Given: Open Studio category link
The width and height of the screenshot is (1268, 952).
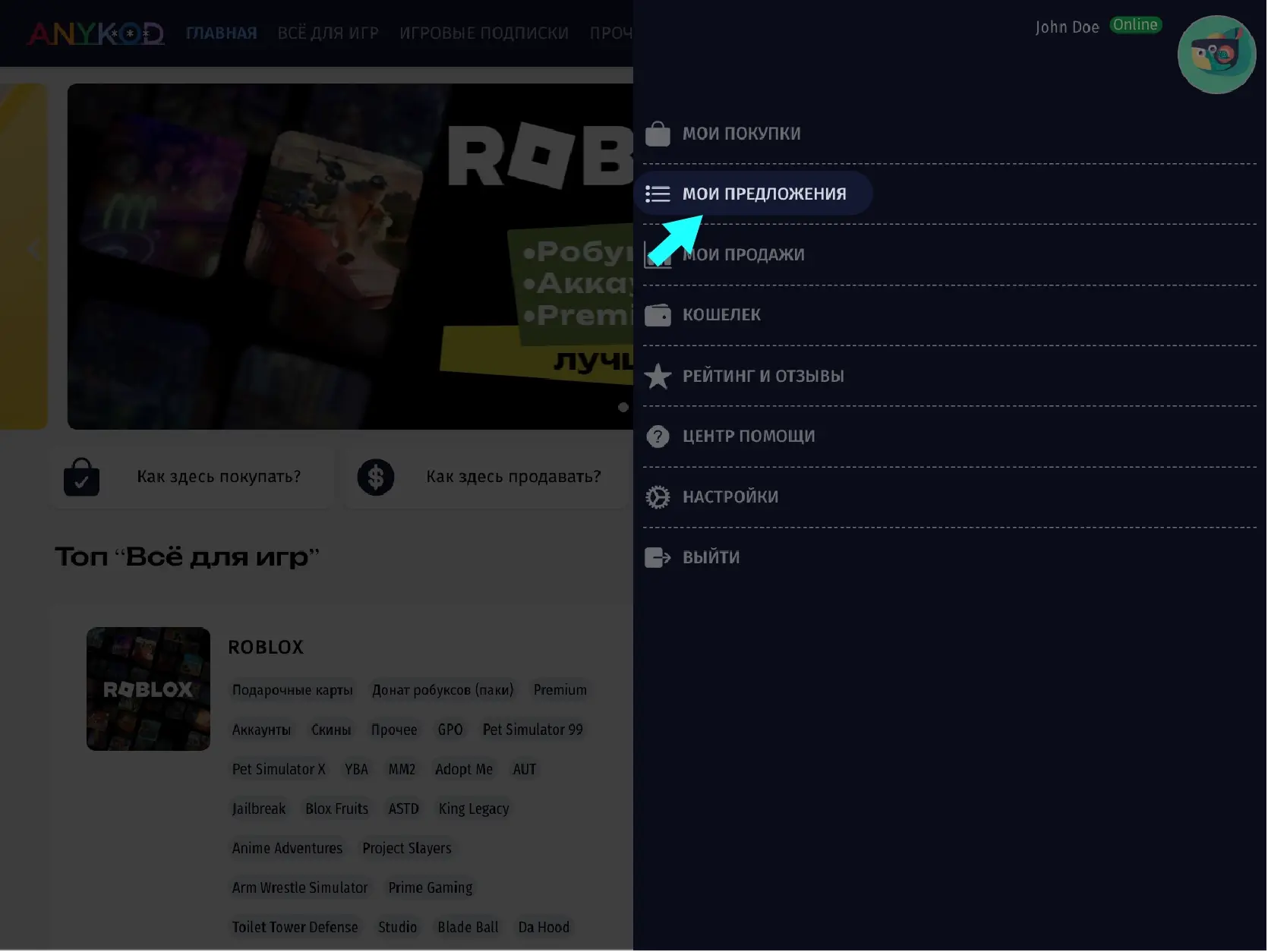Looking at the screenshot, I should pos(398,927).
